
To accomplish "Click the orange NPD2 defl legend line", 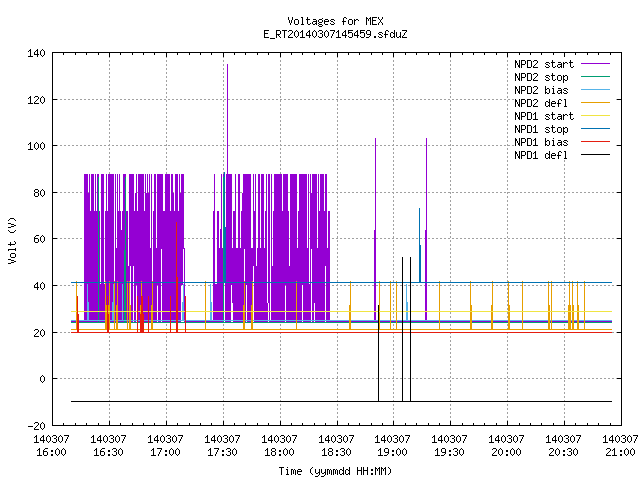I will pos(596,102).
